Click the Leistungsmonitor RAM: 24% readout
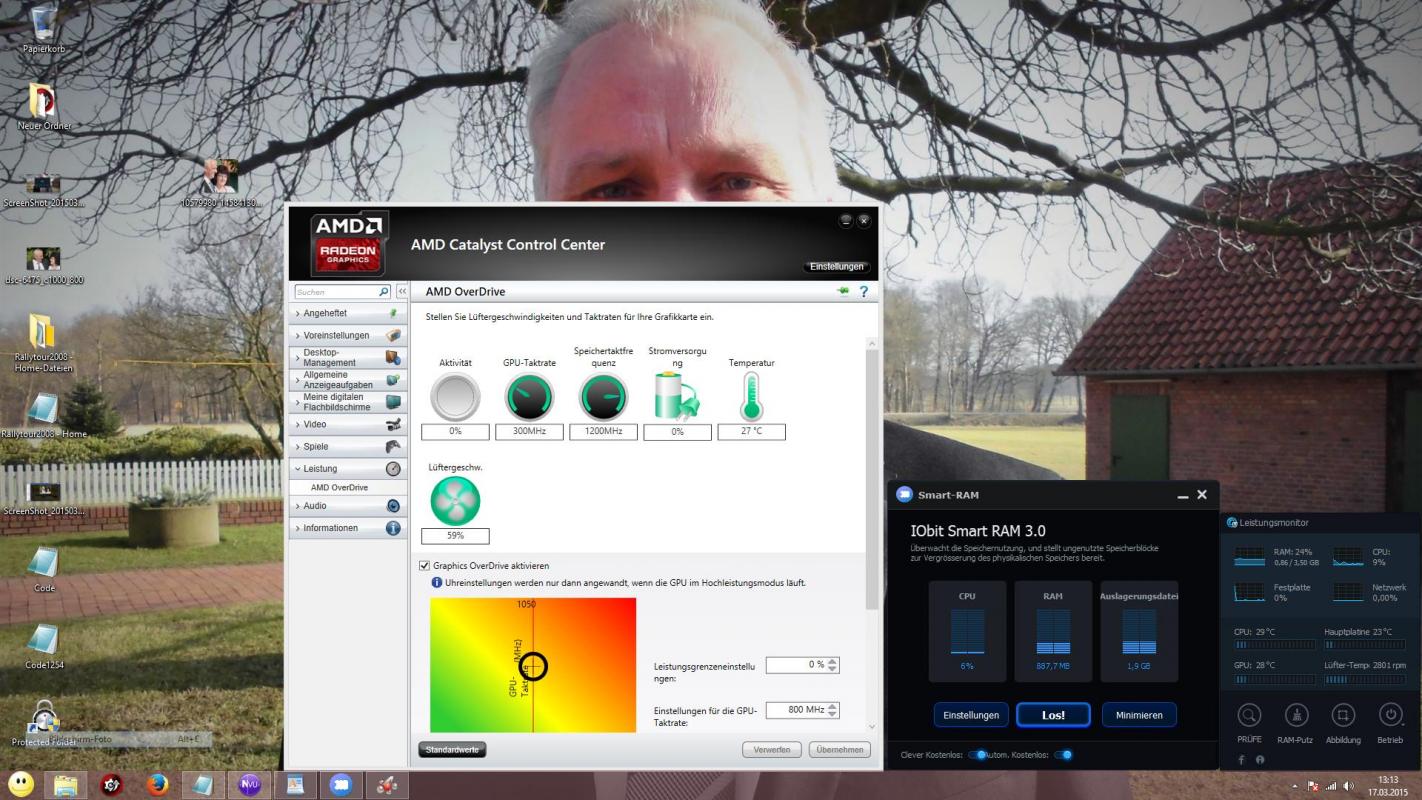The image size is (1422, 800). click(1292, 551)
